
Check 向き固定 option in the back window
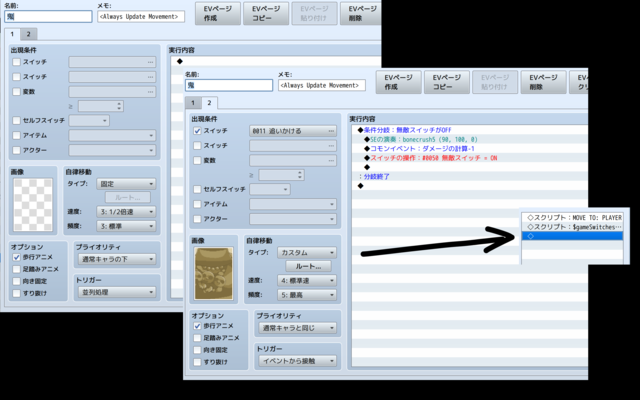(16, 281)
